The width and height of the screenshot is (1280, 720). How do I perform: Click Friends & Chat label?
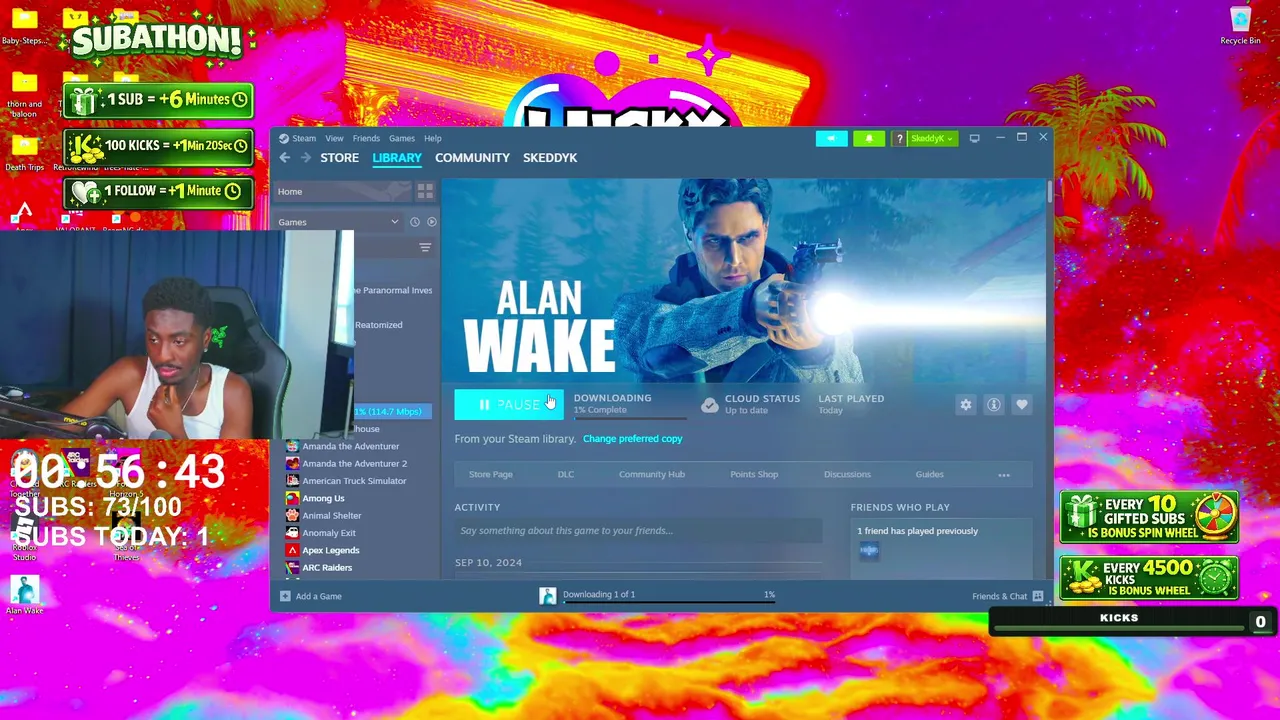pyautogui.click(x=999, y=597)
